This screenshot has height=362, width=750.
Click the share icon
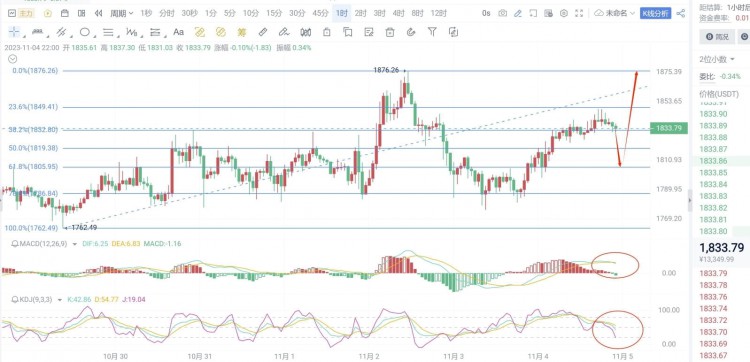point(681,13)
